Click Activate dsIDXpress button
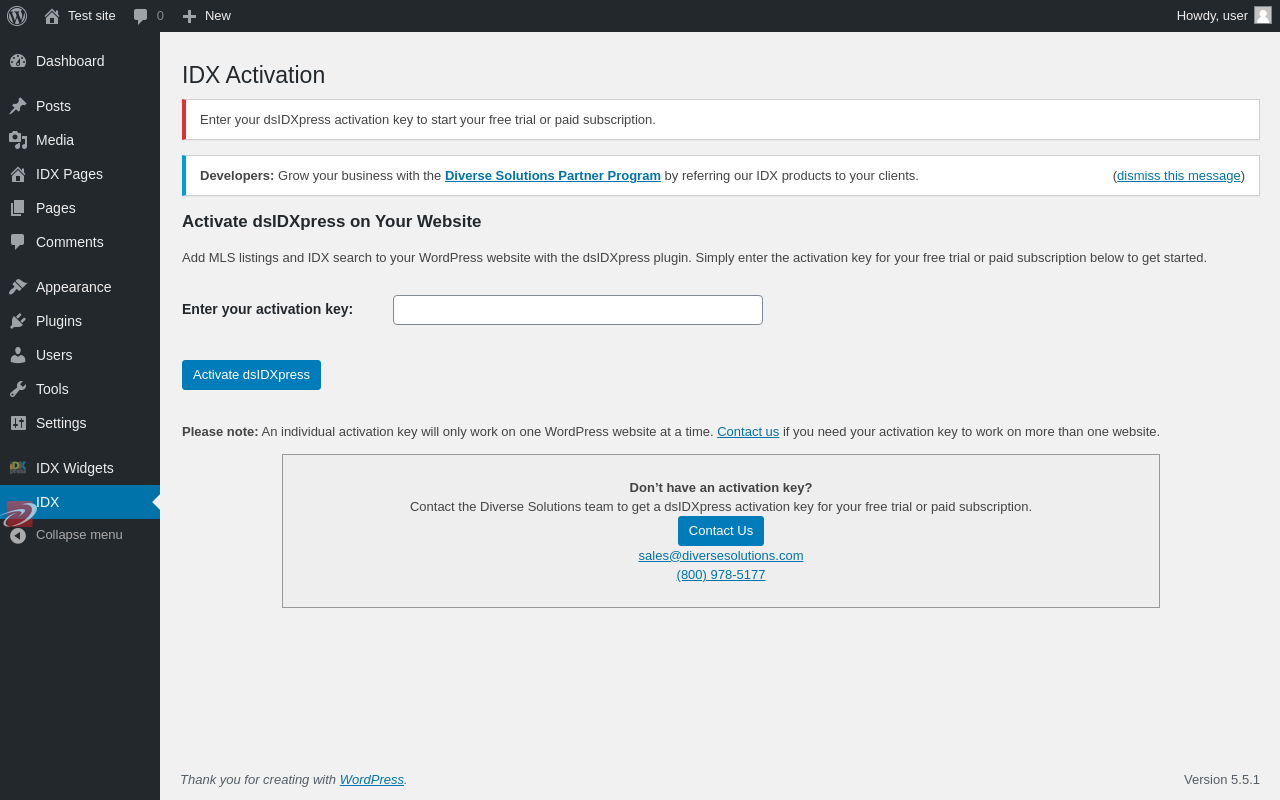 click(251, 375)
